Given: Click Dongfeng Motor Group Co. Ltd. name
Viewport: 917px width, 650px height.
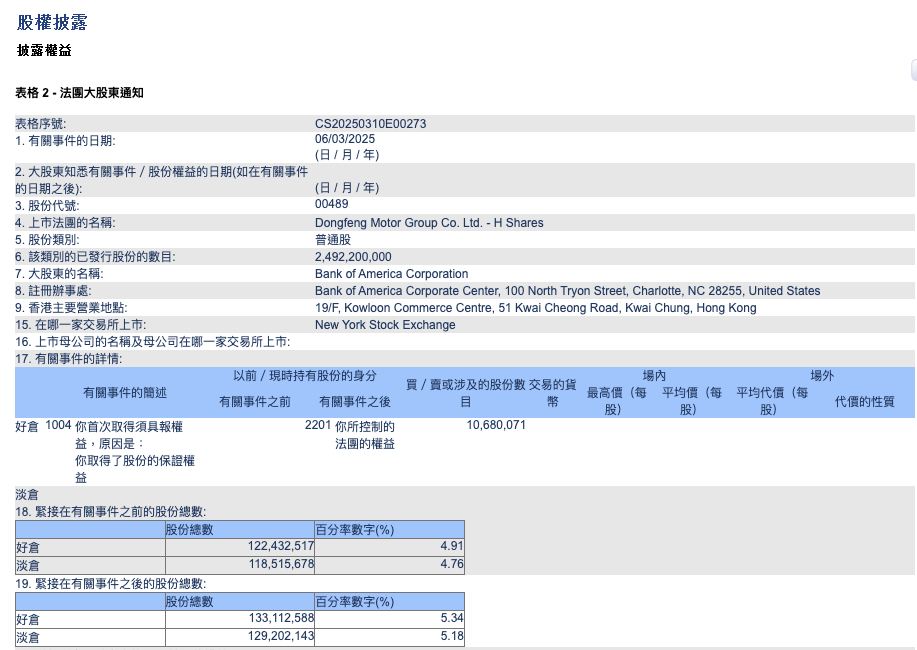Looking at the screenshot, I should (x=429, y=223).
